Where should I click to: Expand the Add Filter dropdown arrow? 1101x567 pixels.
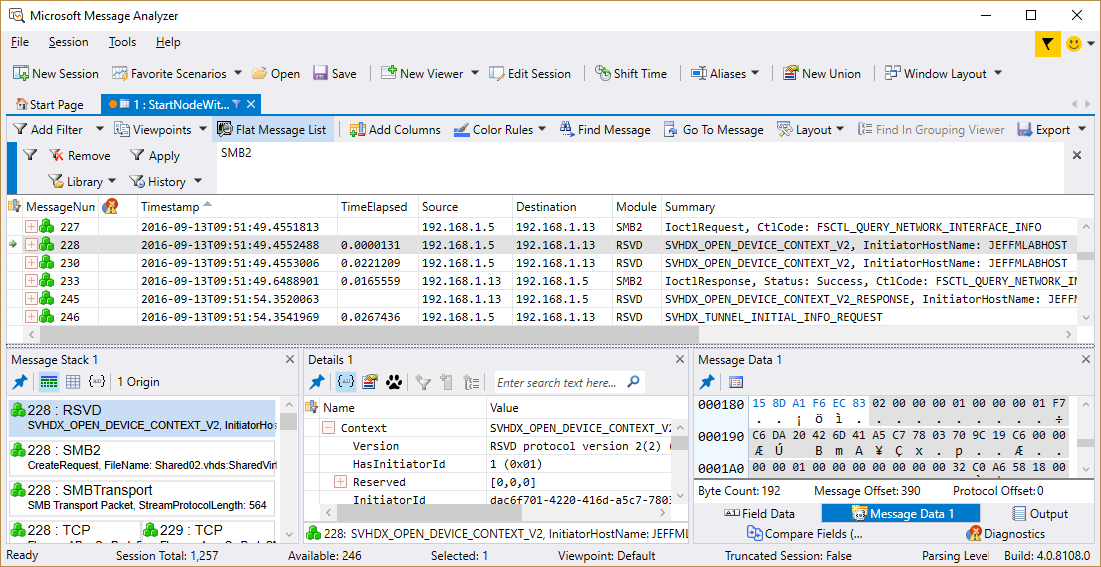tap(99, 130)
